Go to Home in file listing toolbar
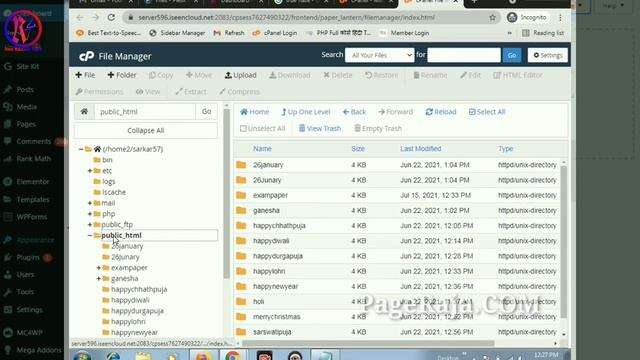 click(x=255, y=112)
